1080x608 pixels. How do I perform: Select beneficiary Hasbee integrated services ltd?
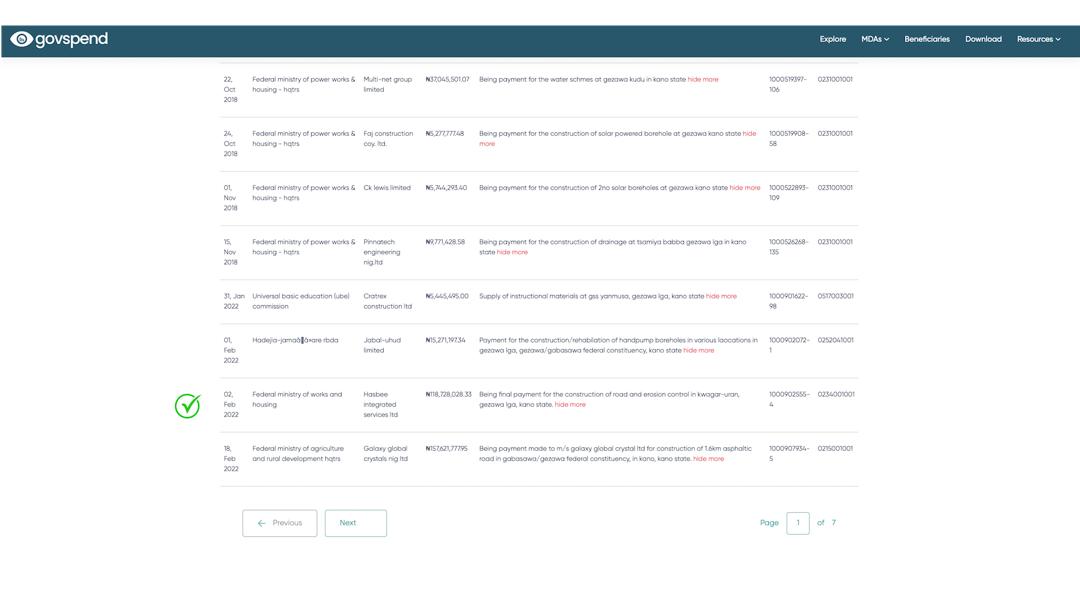[x=380, y=405]
